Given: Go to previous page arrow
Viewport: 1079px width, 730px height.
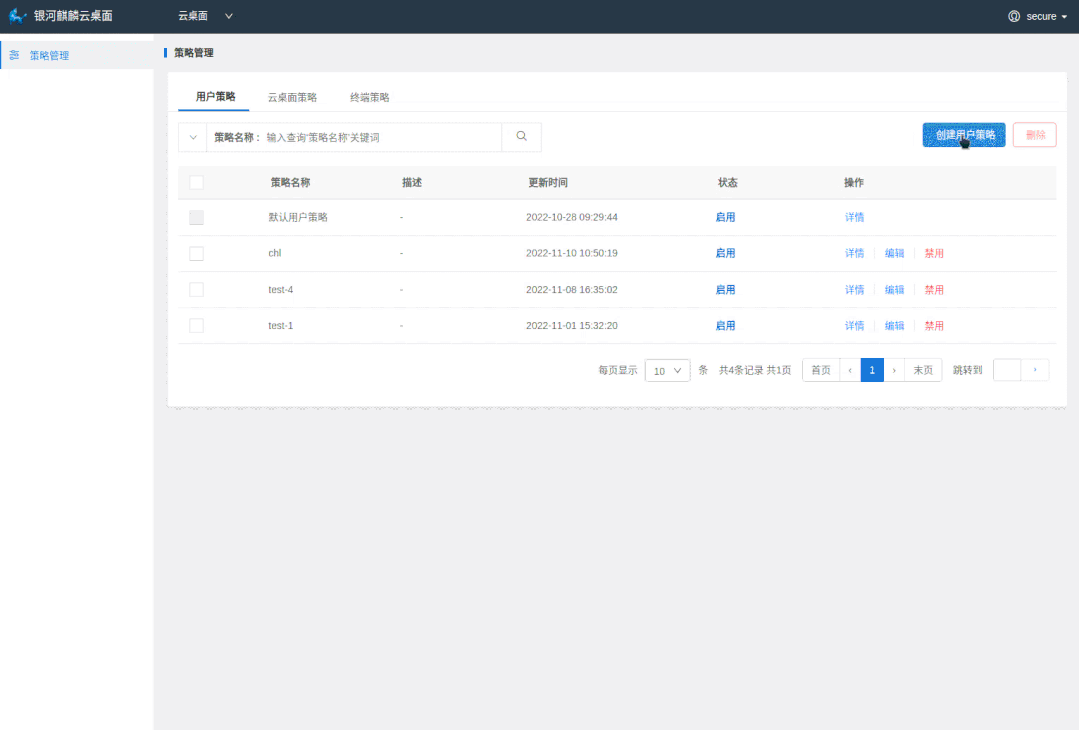Looking at the screenshot, I should pos(850,370).
